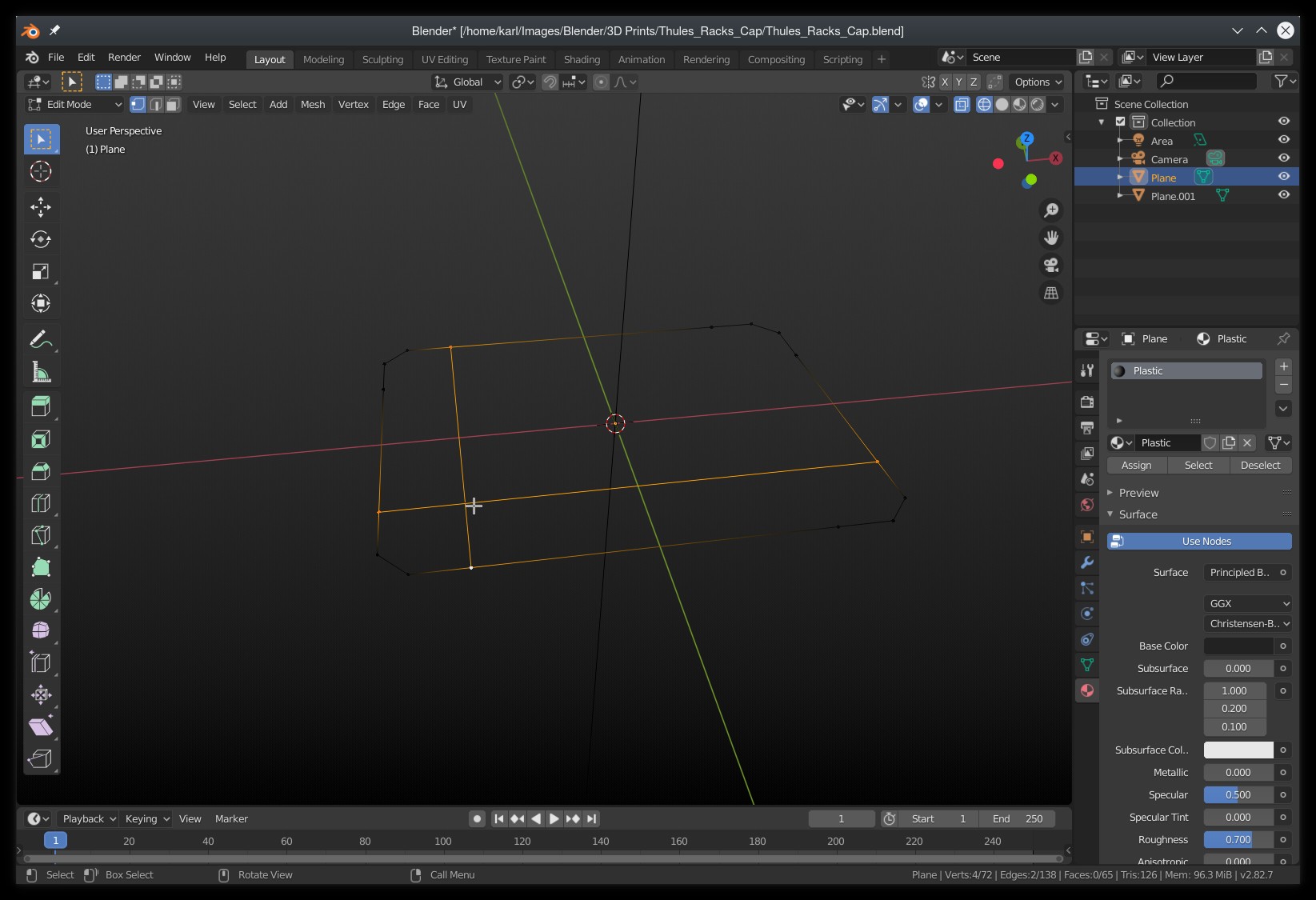Viewport: 1316px width, 900px height.
Task: Select the Measure ruler tool
Action: 41,371
